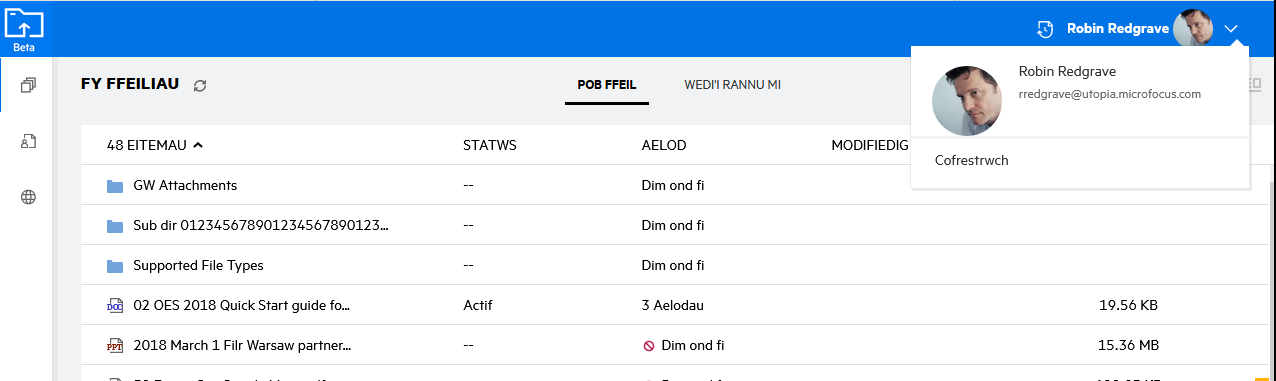The width and height of the screenshot is (1276, 381).
Task: Refresh the FY FFEILIAU file list
Action: [200, 86]
